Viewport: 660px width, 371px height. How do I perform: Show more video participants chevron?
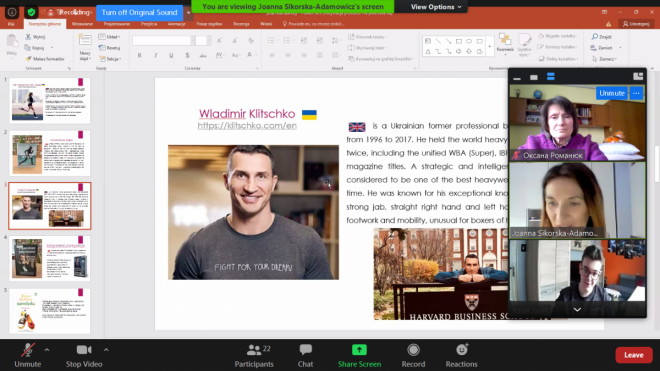[577, 310]
